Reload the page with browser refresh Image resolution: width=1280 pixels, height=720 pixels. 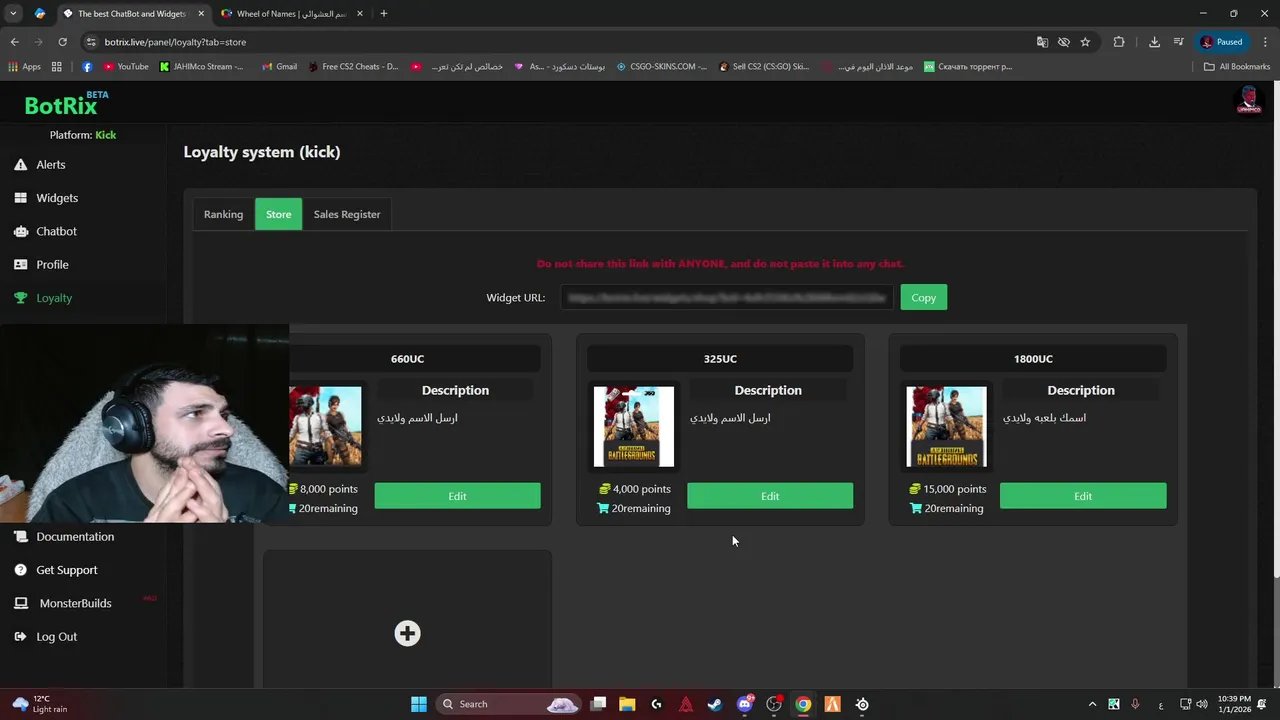pos(62,42)
